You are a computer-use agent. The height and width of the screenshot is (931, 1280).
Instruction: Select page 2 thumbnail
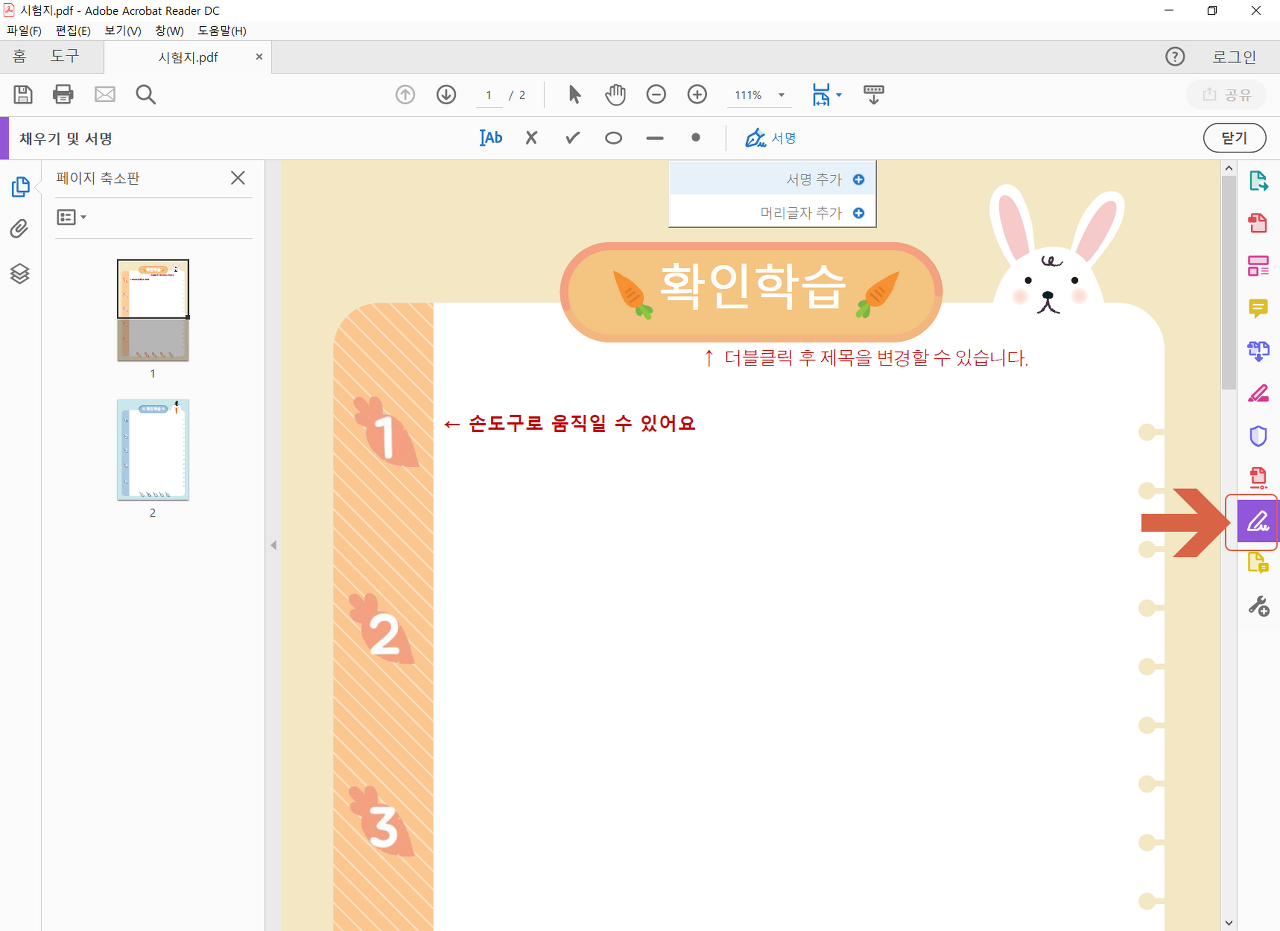(153, 450)
